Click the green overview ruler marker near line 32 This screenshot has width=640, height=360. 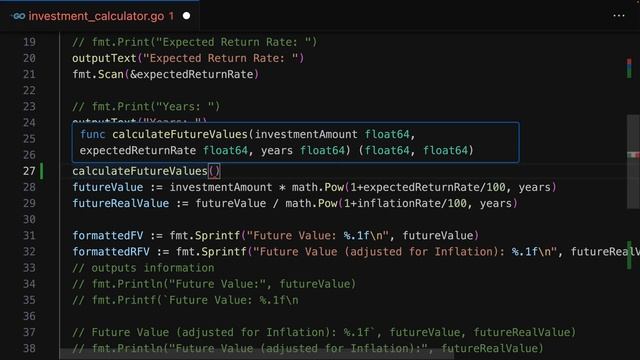[629, 255]
